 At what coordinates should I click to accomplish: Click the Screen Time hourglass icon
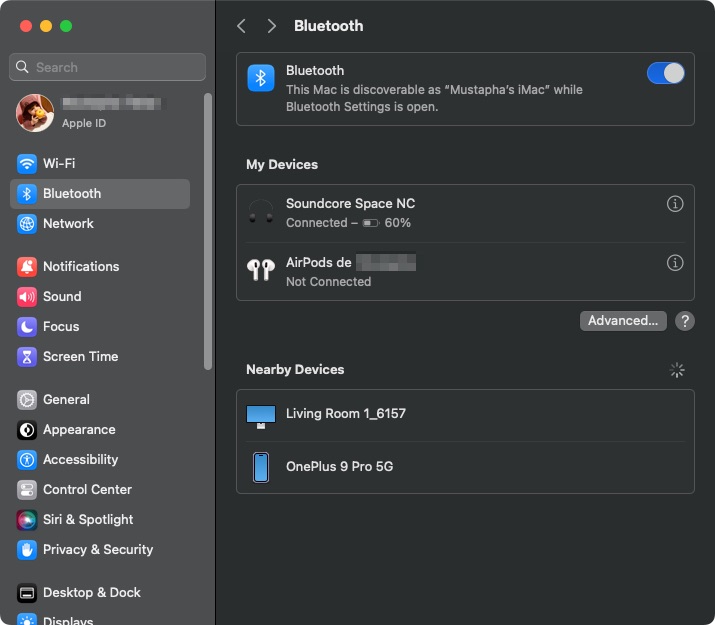[27, 356]
